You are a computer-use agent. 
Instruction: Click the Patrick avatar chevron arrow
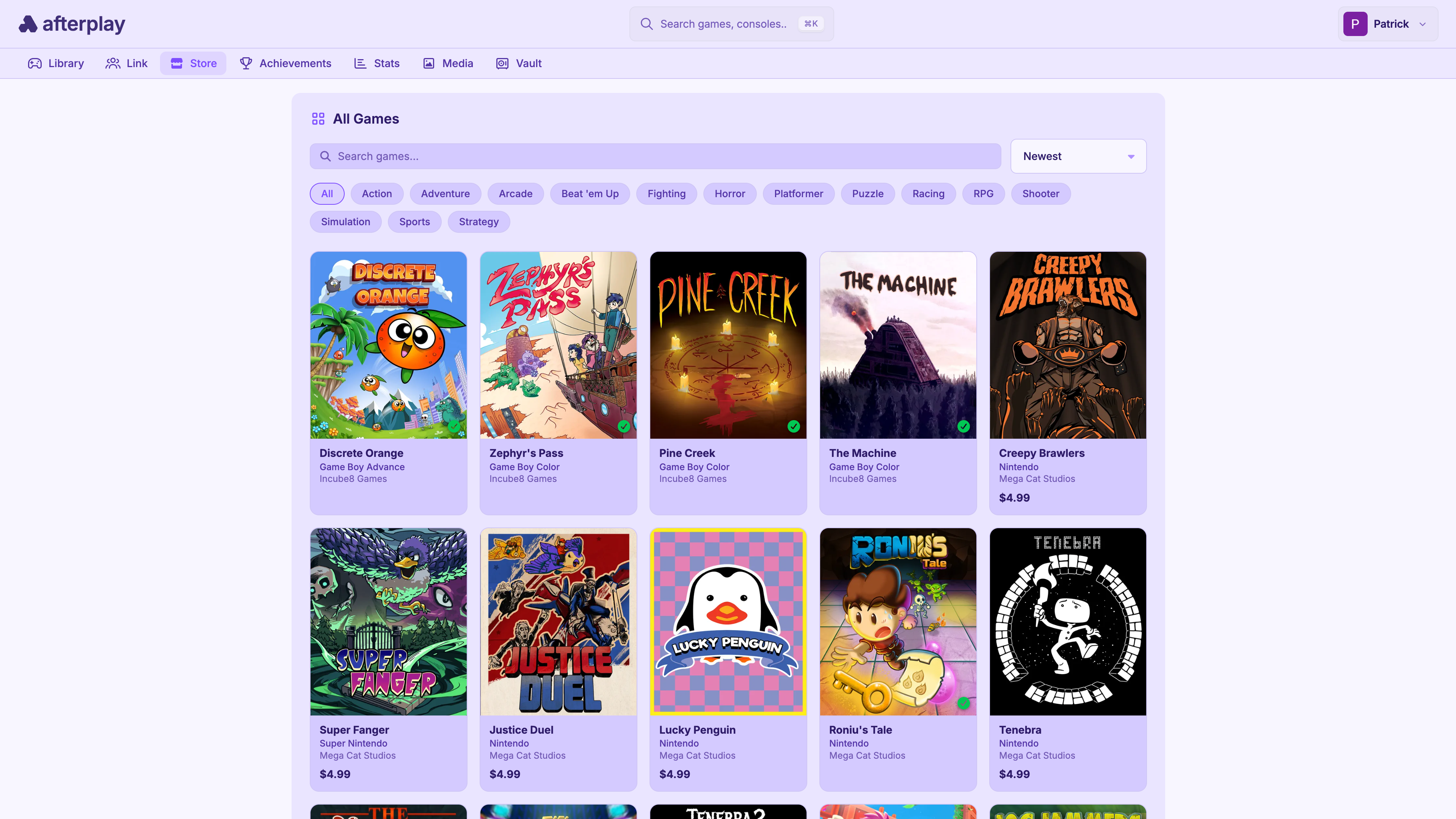(x=1423, y=24)
